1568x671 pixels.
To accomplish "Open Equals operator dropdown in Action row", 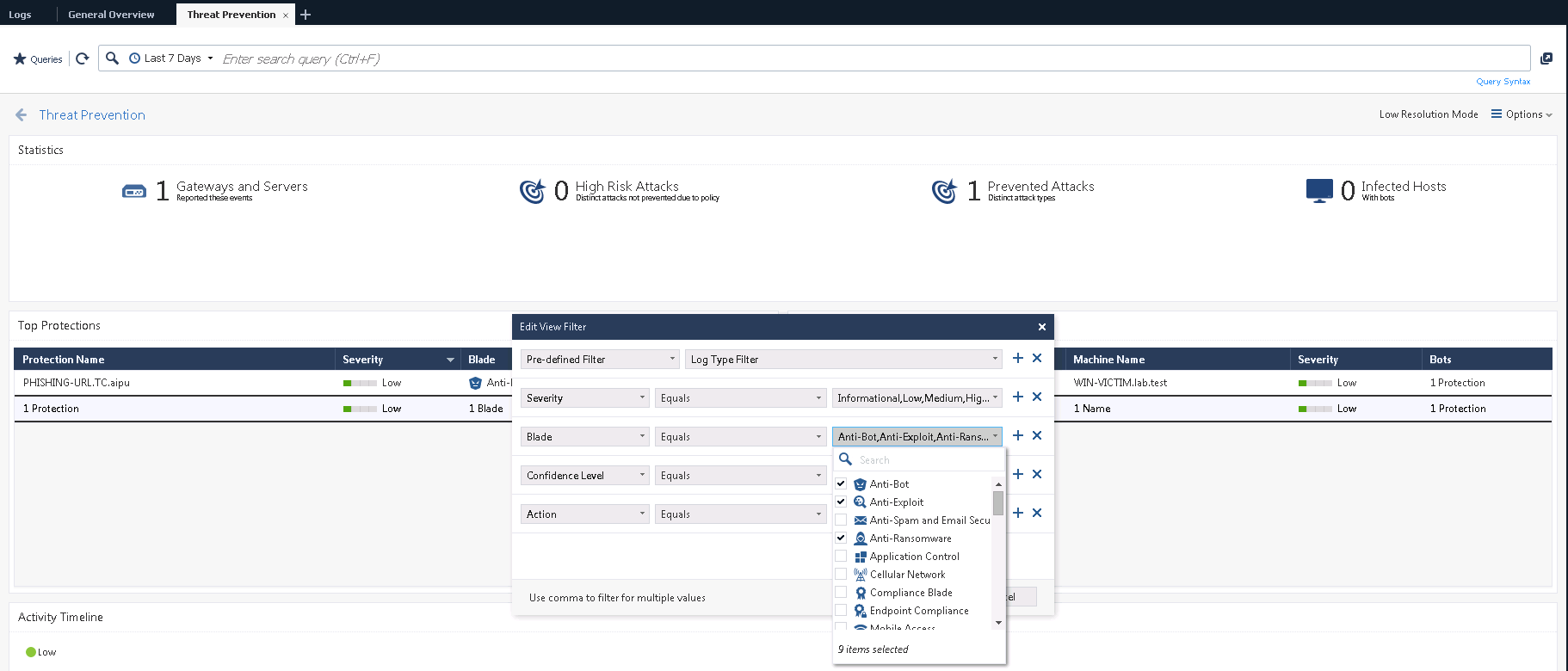I will [x=740, y=514].
